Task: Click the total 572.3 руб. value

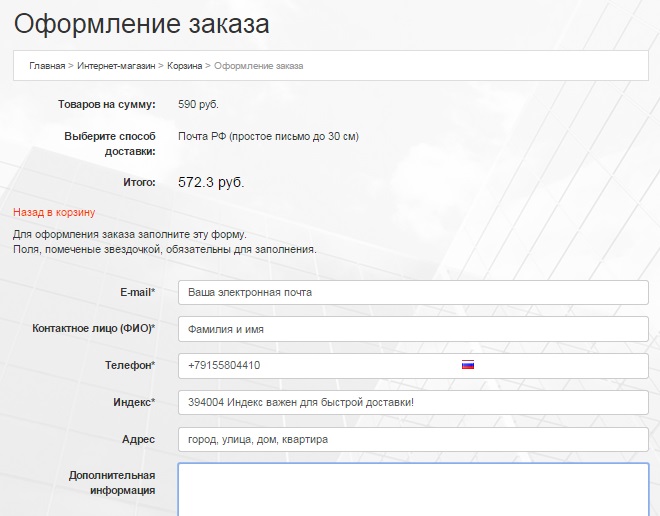Action: 211,182
